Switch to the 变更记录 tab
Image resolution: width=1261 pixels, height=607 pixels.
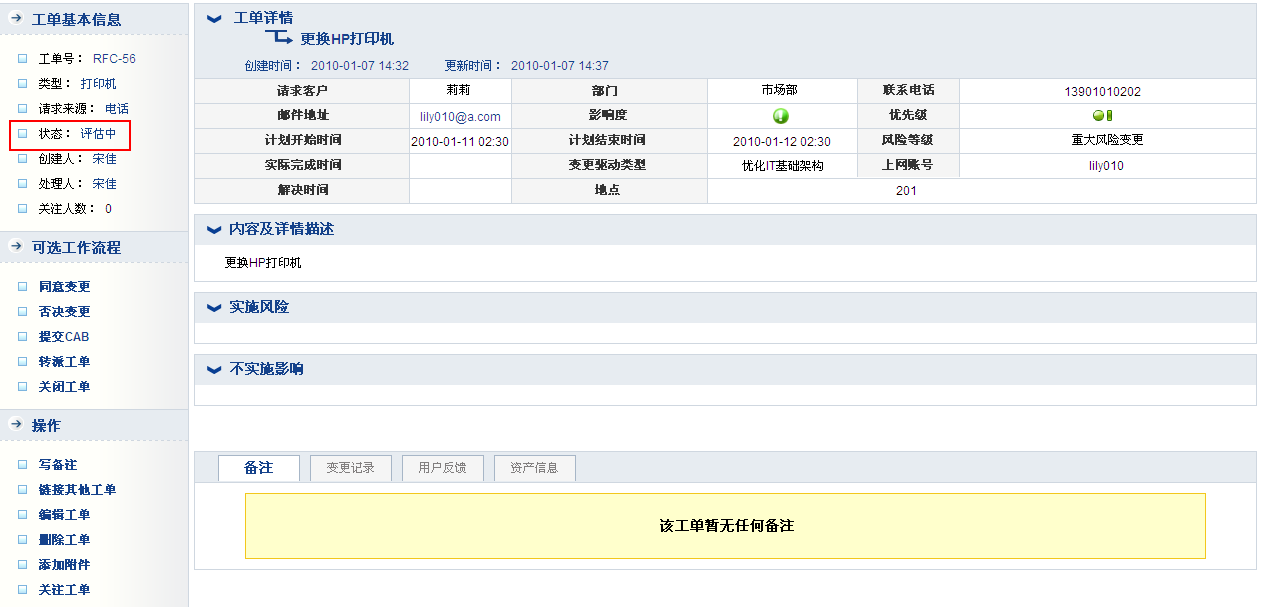350,468
